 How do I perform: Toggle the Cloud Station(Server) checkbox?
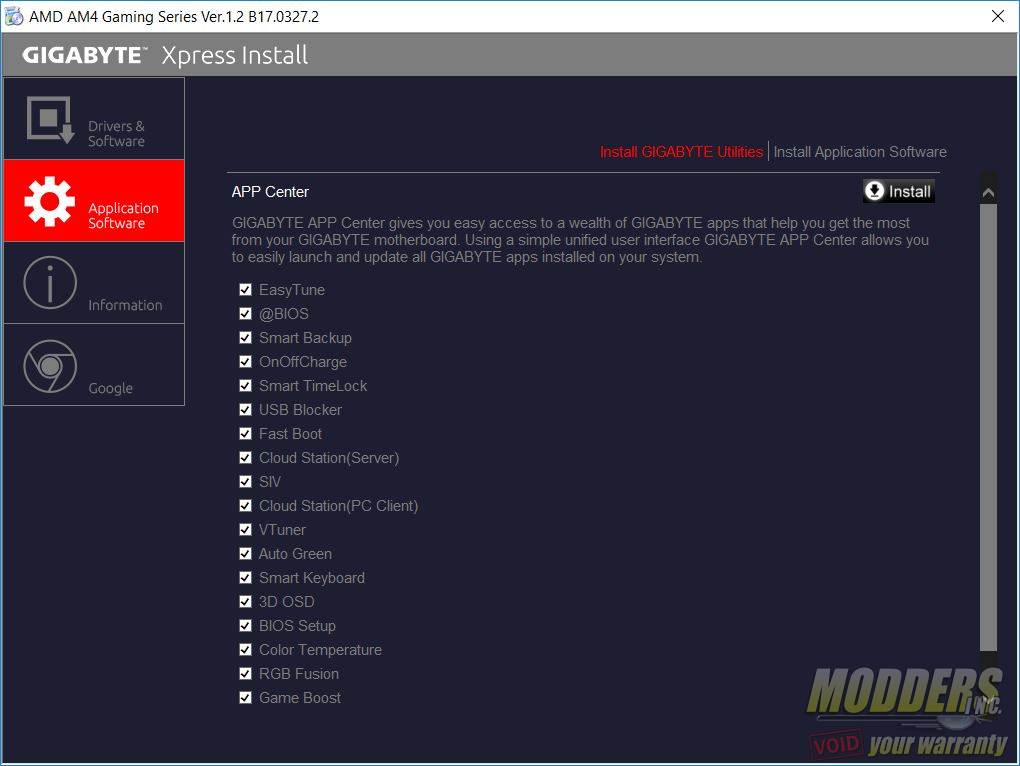point(245,458)
